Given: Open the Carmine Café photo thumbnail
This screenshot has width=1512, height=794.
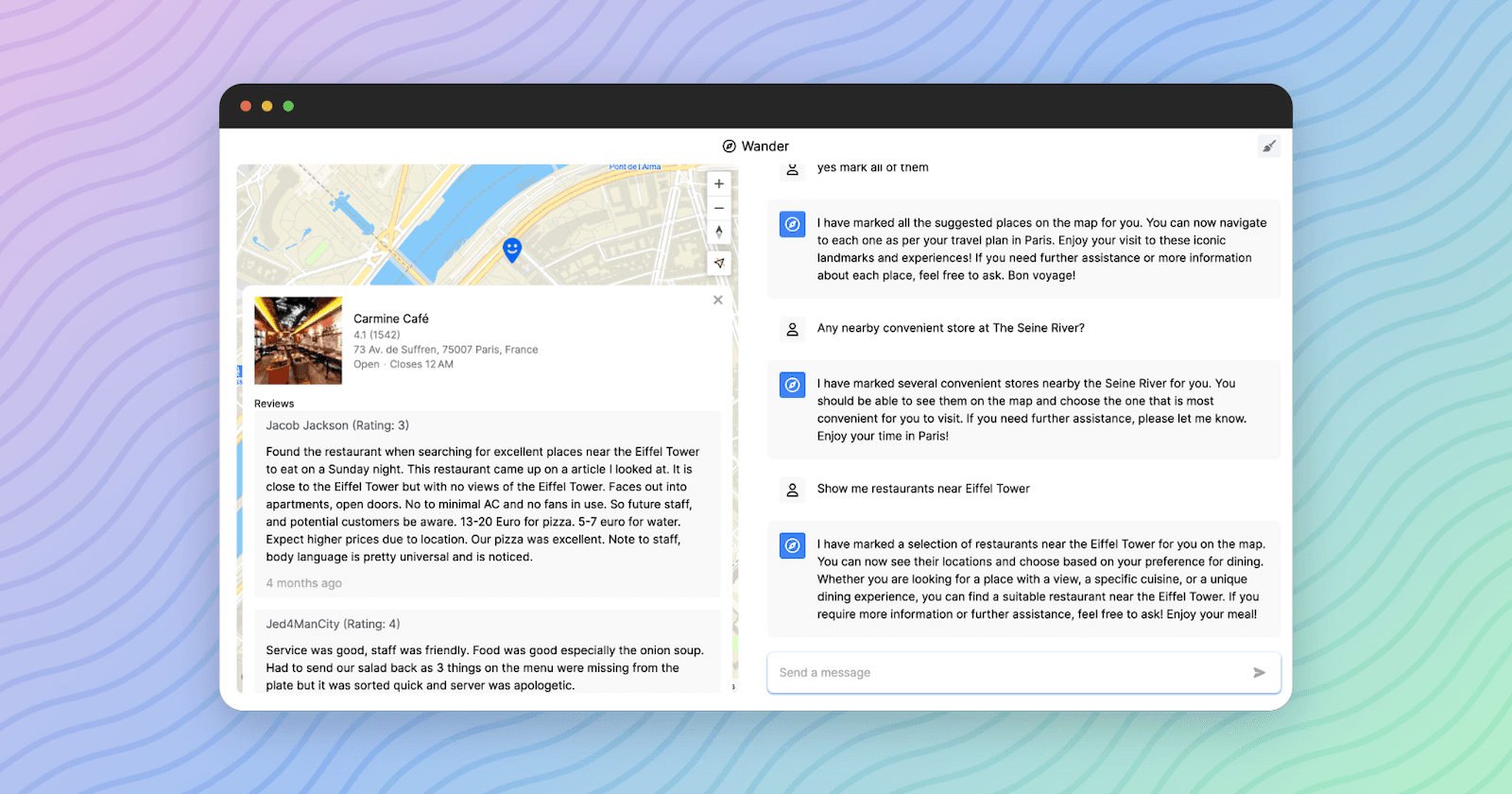Looking at the screenshot, I should pyautogui.click(x=298, y=340).
